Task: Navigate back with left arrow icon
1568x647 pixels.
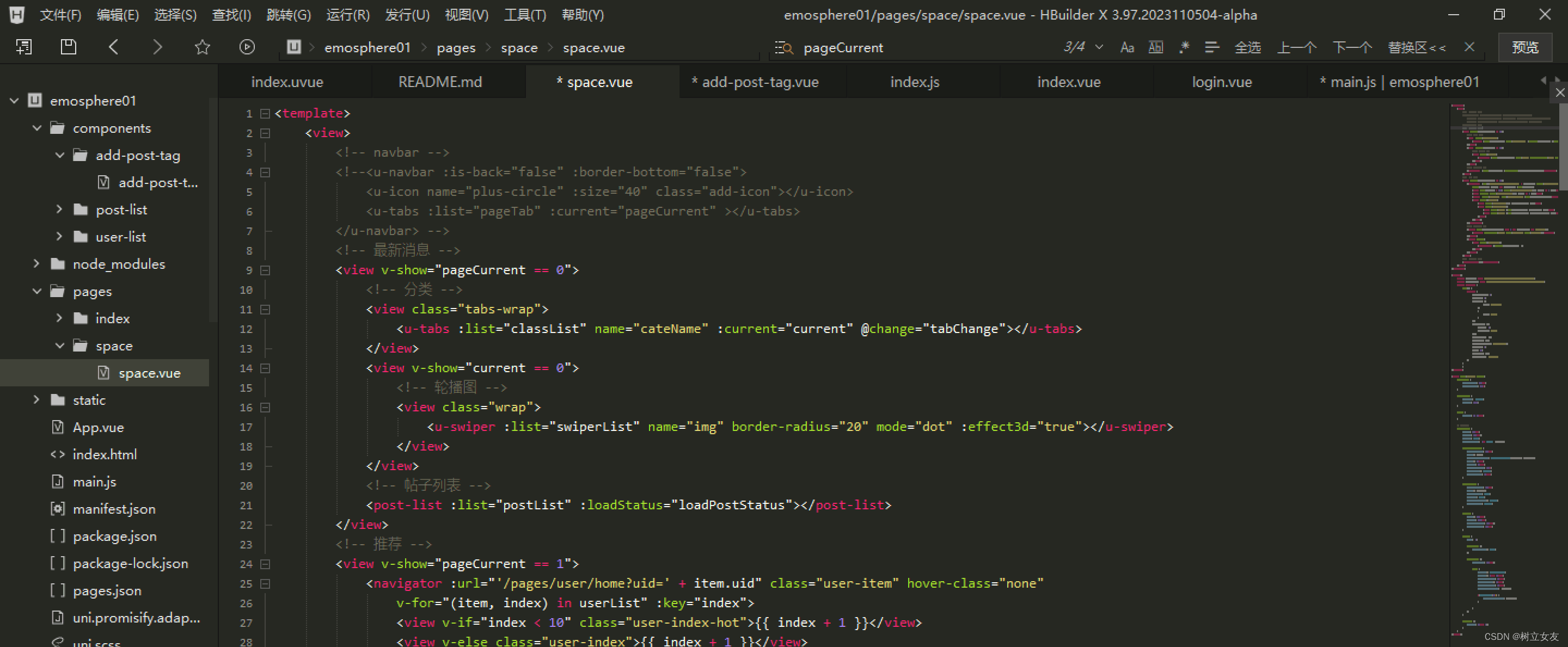Action: tap(114, 47)
